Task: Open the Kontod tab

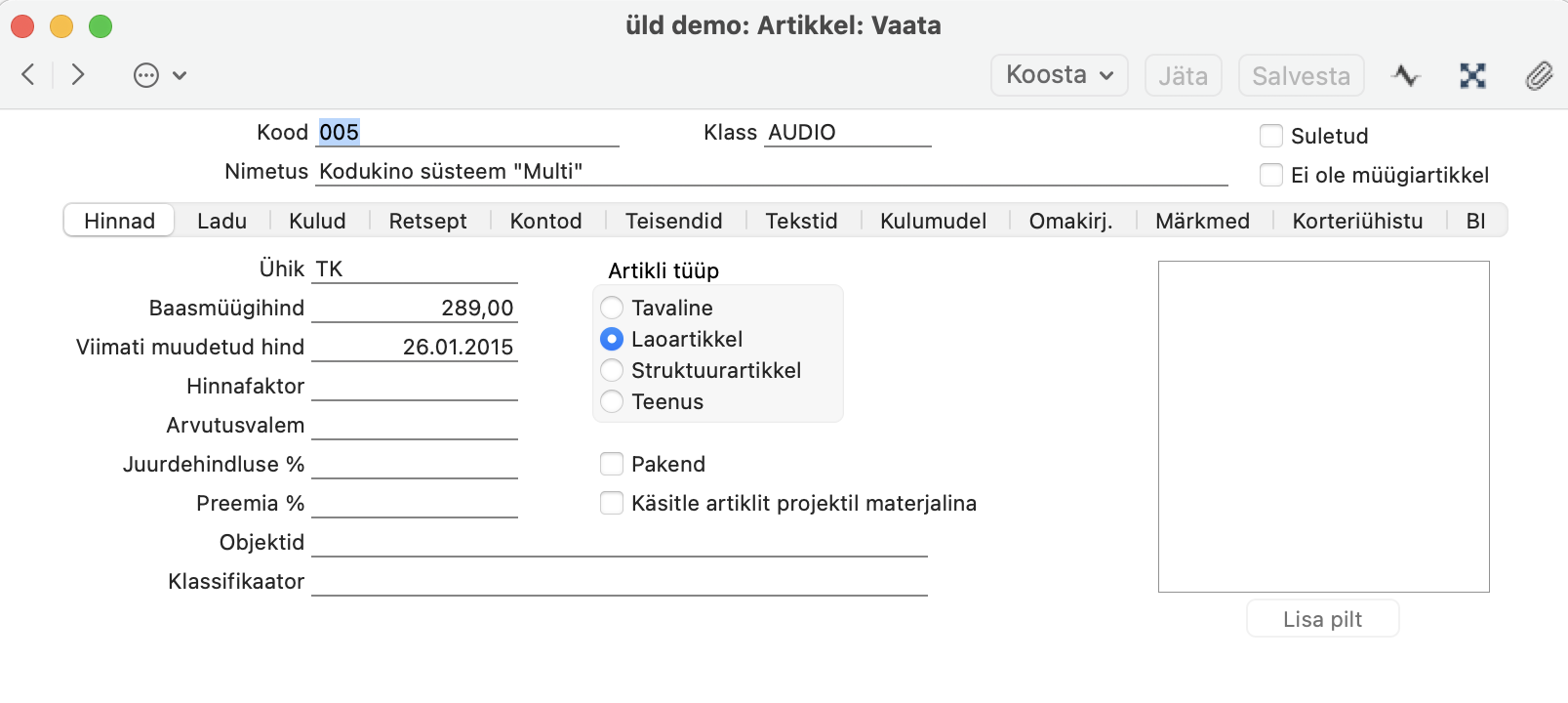Action: click(545, 221)
